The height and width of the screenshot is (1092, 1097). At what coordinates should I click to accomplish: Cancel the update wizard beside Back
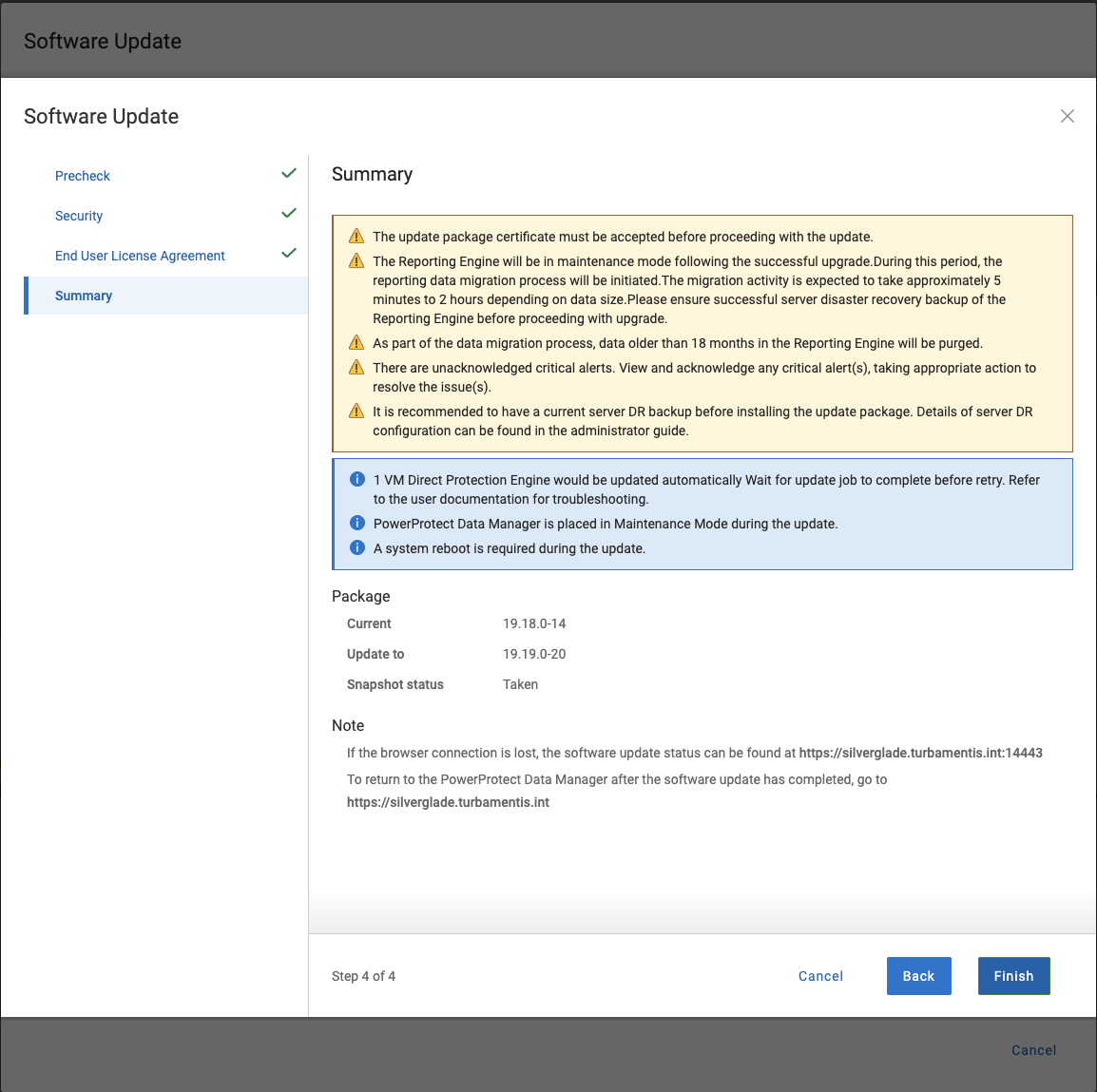pos(820,976)
